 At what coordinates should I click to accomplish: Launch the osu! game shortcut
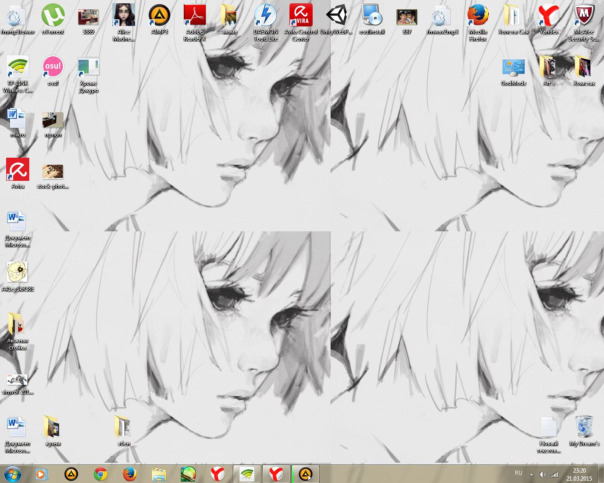(x=53, y=68)
